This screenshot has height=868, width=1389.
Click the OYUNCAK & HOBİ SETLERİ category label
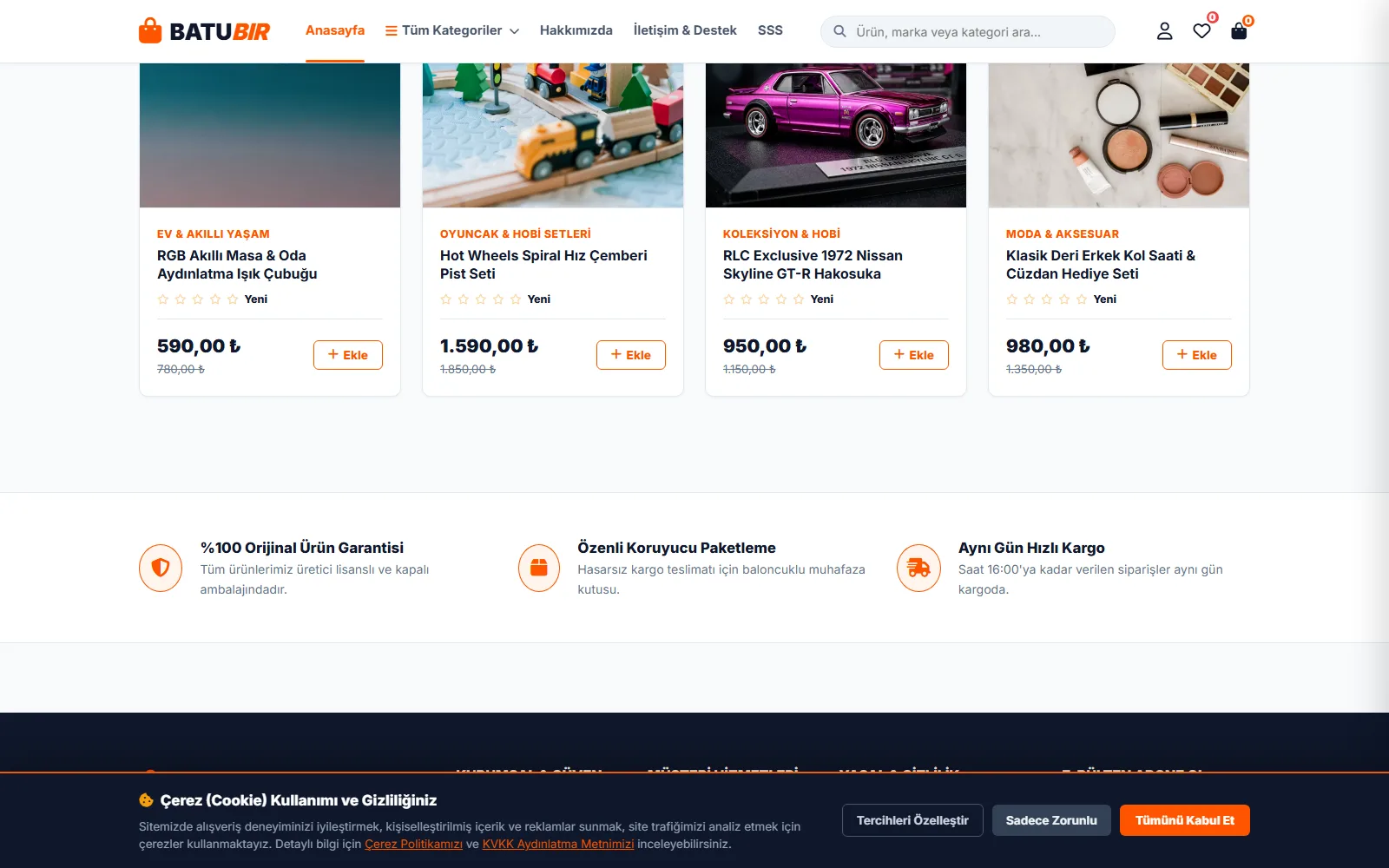516,234
